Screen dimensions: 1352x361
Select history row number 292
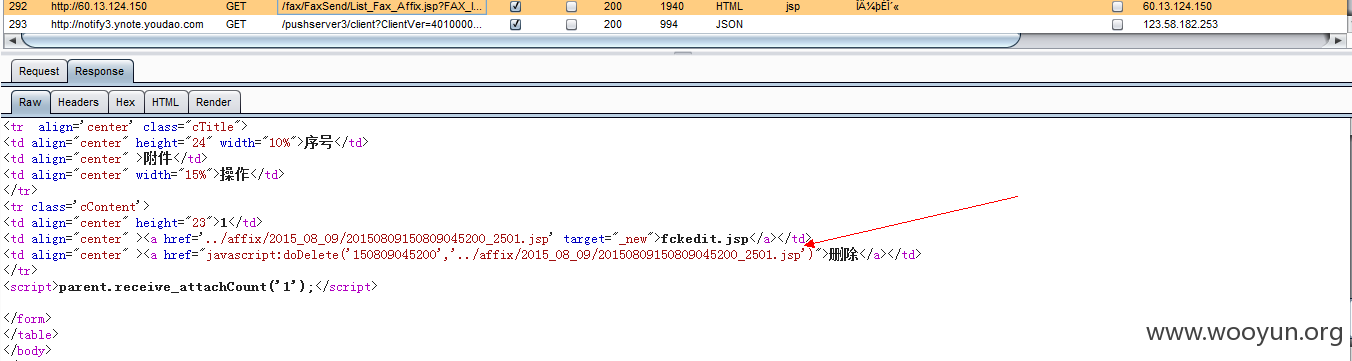click(17, 7)
